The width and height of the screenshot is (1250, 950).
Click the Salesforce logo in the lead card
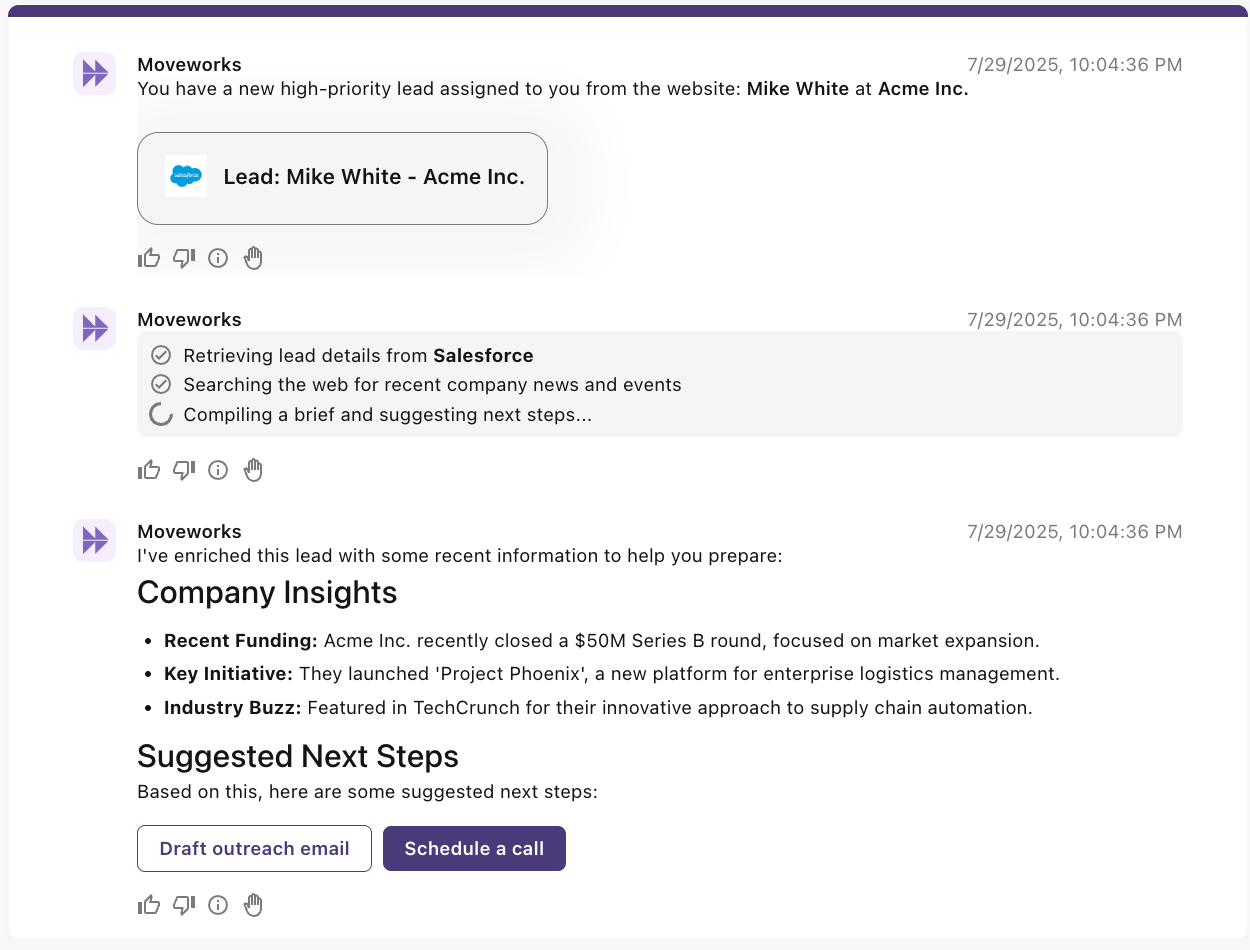(186, 177)
